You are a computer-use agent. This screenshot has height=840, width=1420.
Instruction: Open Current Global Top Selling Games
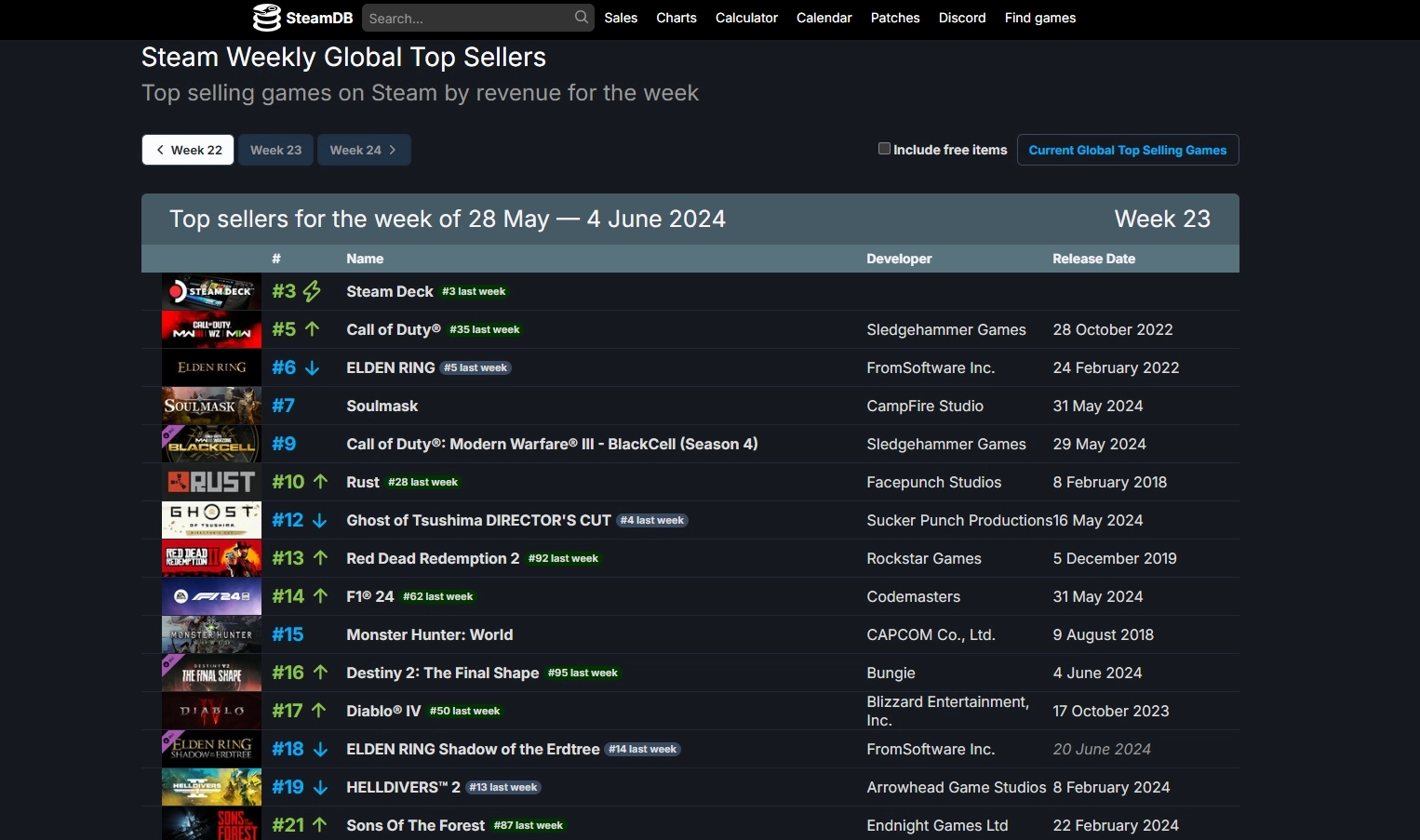click(x=1128, y=150)
